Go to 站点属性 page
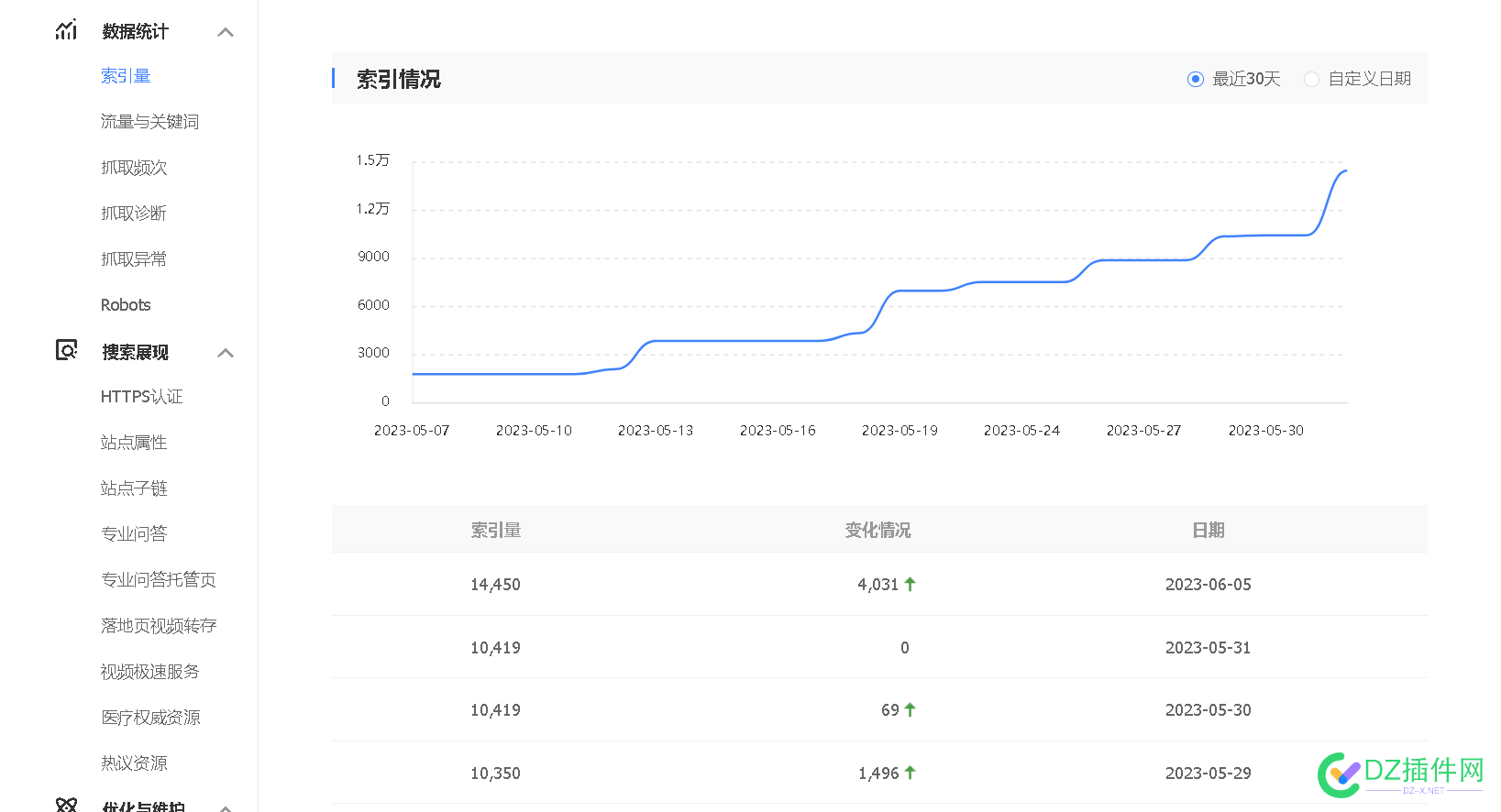This screenshot has height=812, width=1501. pos(134,443)
